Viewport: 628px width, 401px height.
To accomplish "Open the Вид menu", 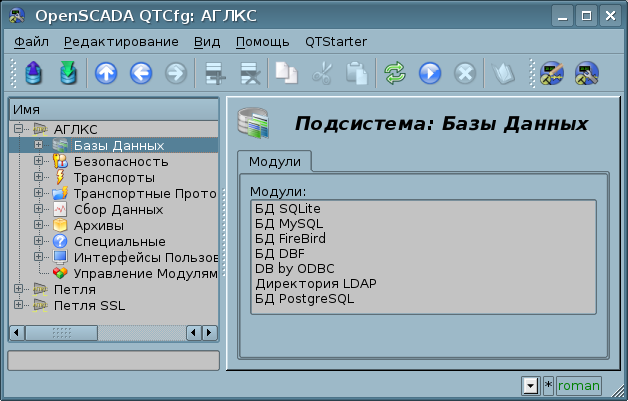I will (207, 42).
